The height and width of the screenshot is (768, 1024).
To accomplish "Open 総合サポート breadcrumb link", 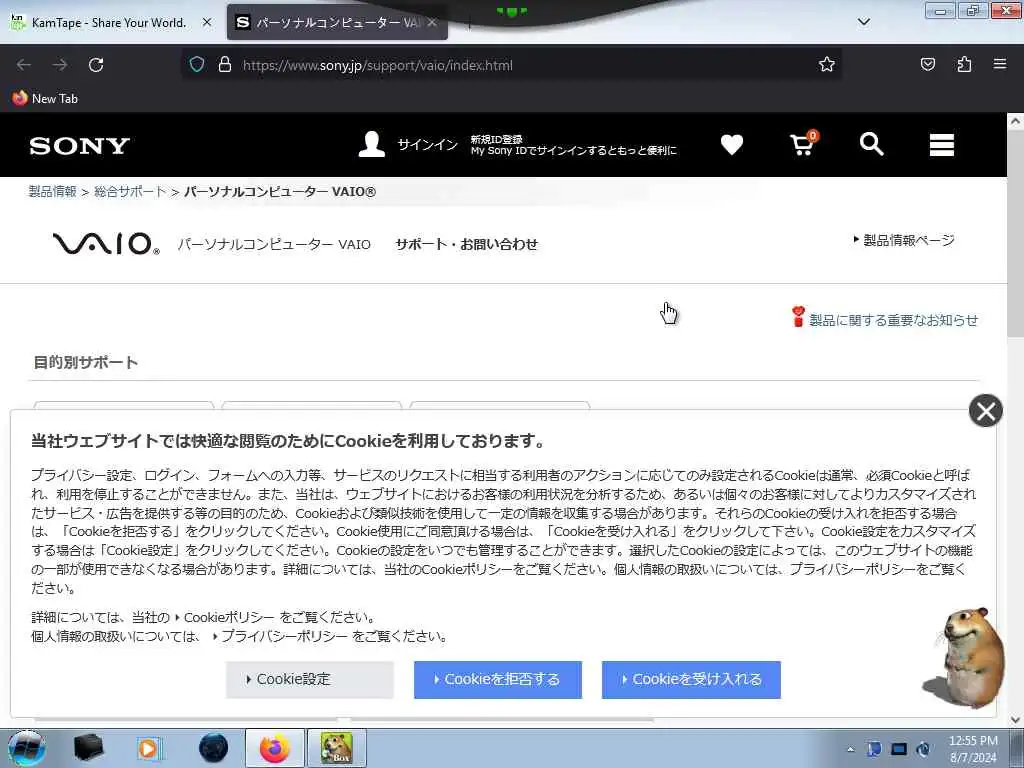I will 130,191.
